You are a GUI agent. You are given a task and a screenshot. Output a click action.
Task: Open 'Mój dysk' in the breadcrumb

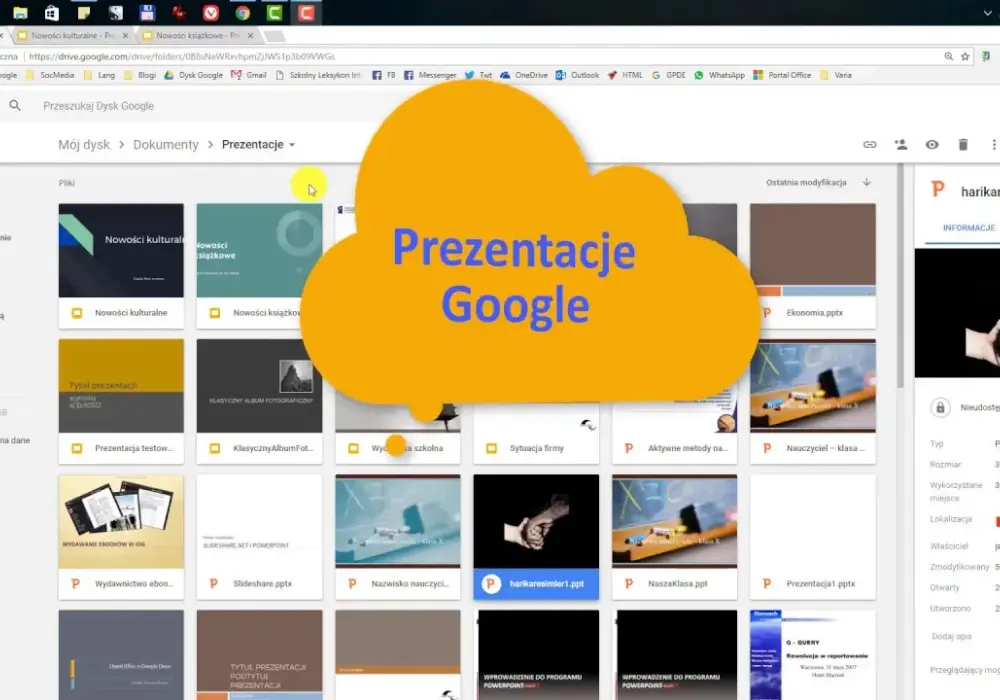click(x=84, y=145)
